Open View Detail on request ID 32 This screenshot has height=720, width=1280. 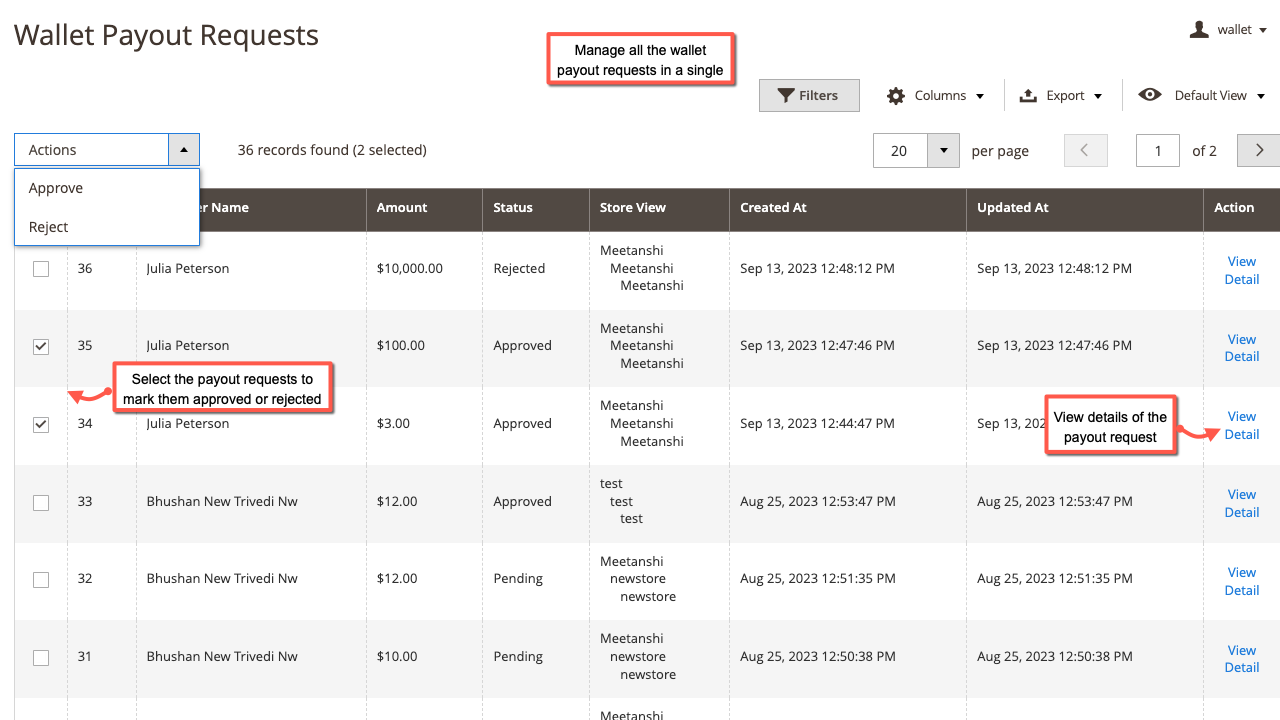pos(1241,581)
